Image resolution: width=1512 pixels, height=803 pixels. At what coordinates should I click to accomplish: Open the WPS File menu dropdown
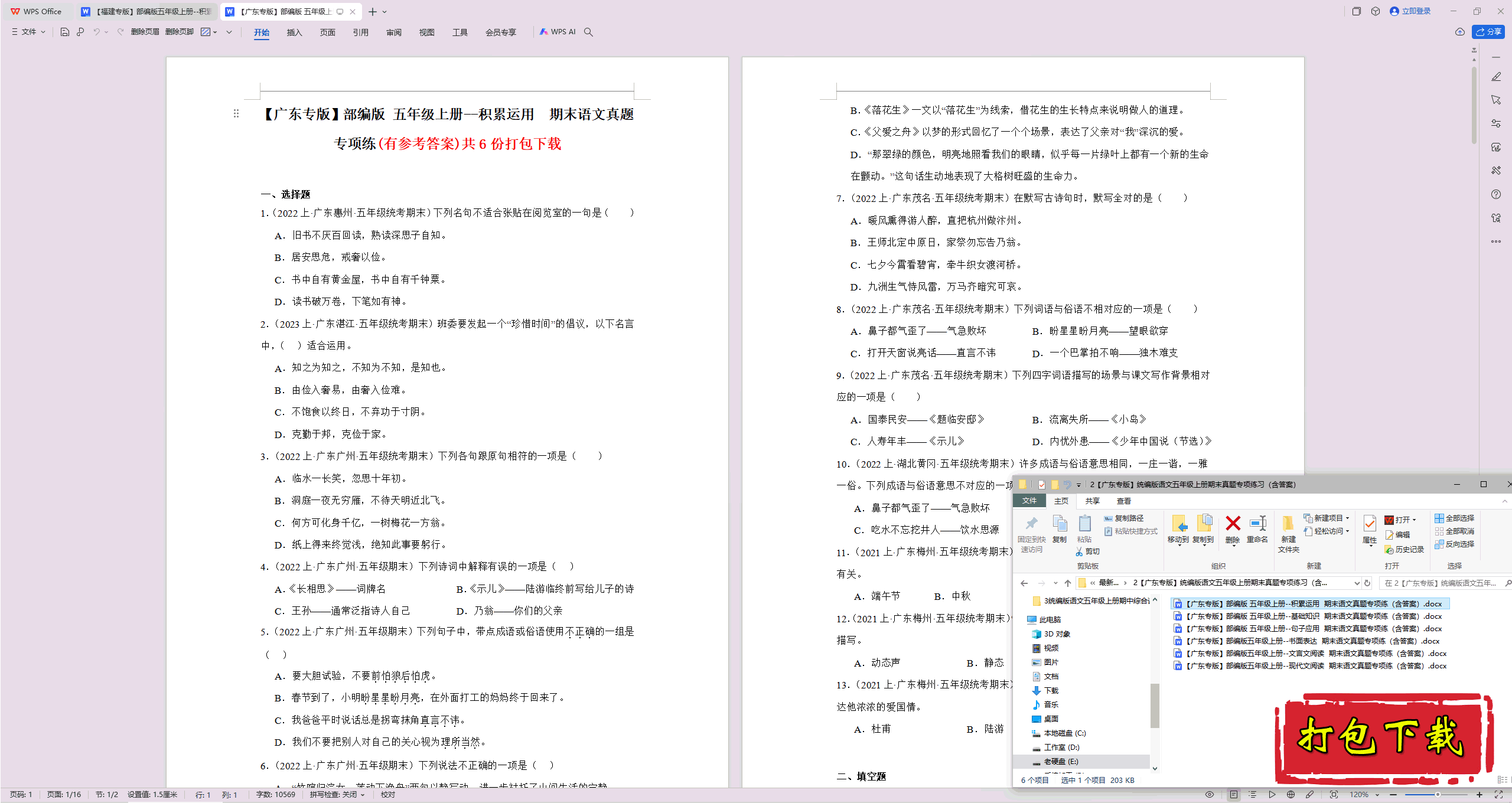(28, 32)
